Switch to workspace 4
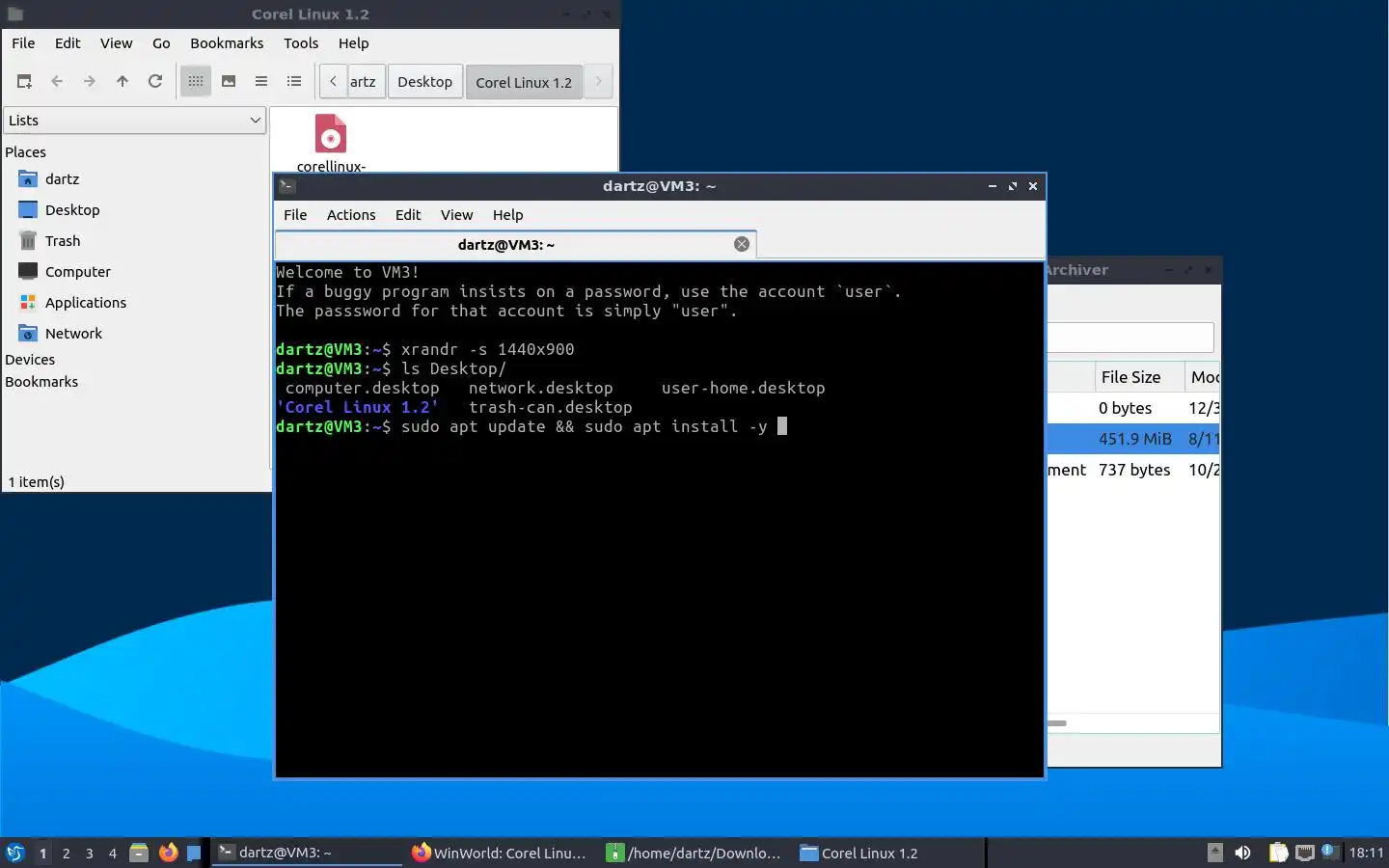Screen dimensions: 1389x868 click(x=113, y=854)
